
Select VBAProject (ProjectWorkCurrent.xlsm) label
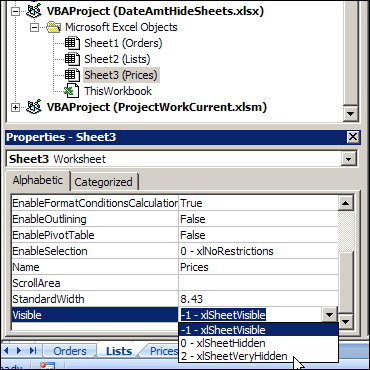tap(157, 107)
